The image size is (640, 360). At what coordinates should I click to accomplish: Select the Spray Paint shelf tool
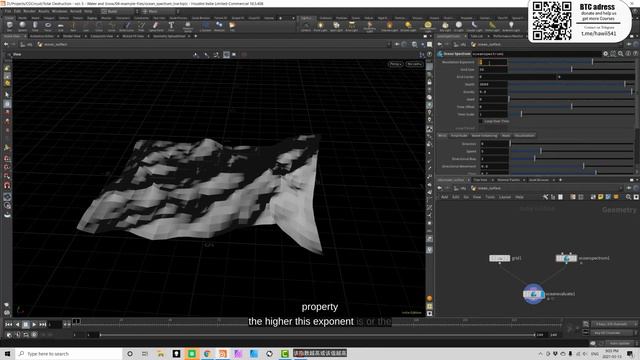156,26
